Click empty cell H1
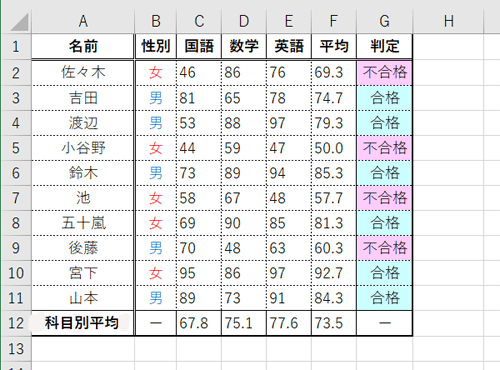This screenshot has width=500, height=370. click(448, 46)
